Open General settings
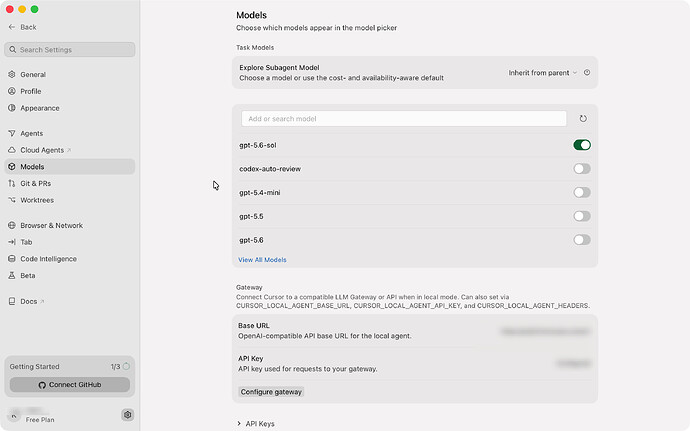The width and height of the screenshot is (690, 431). pos(70,74)
